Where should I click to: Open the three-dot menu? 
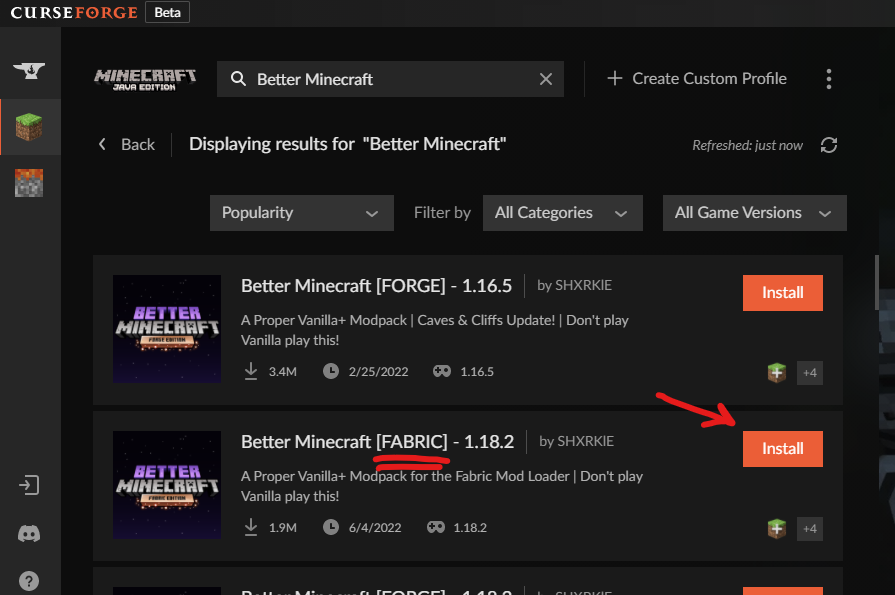tap(829, 79)
